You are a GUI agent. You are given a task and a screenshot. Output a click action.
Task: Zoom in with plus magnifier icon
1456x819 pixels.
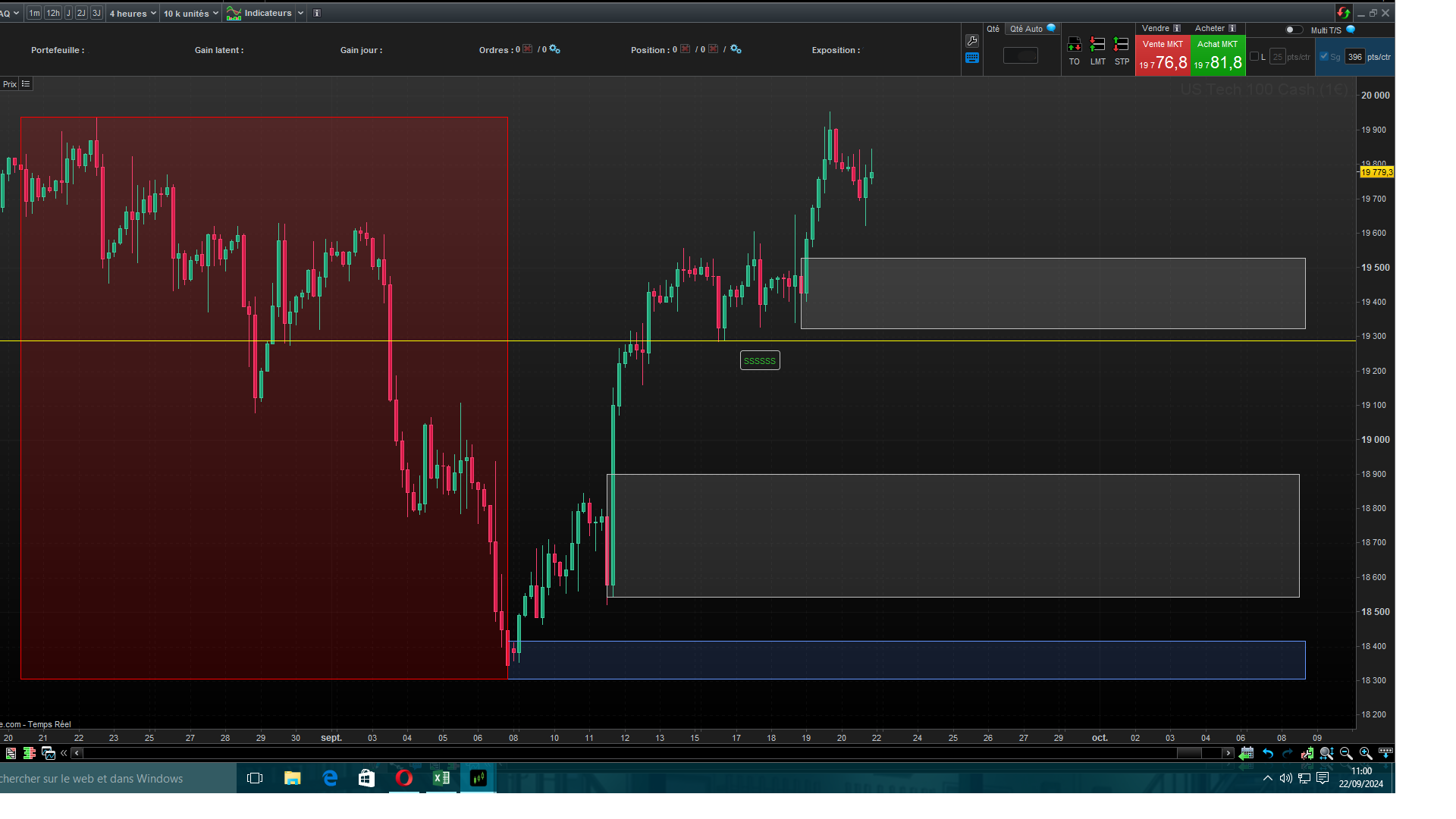point(1366,753)
